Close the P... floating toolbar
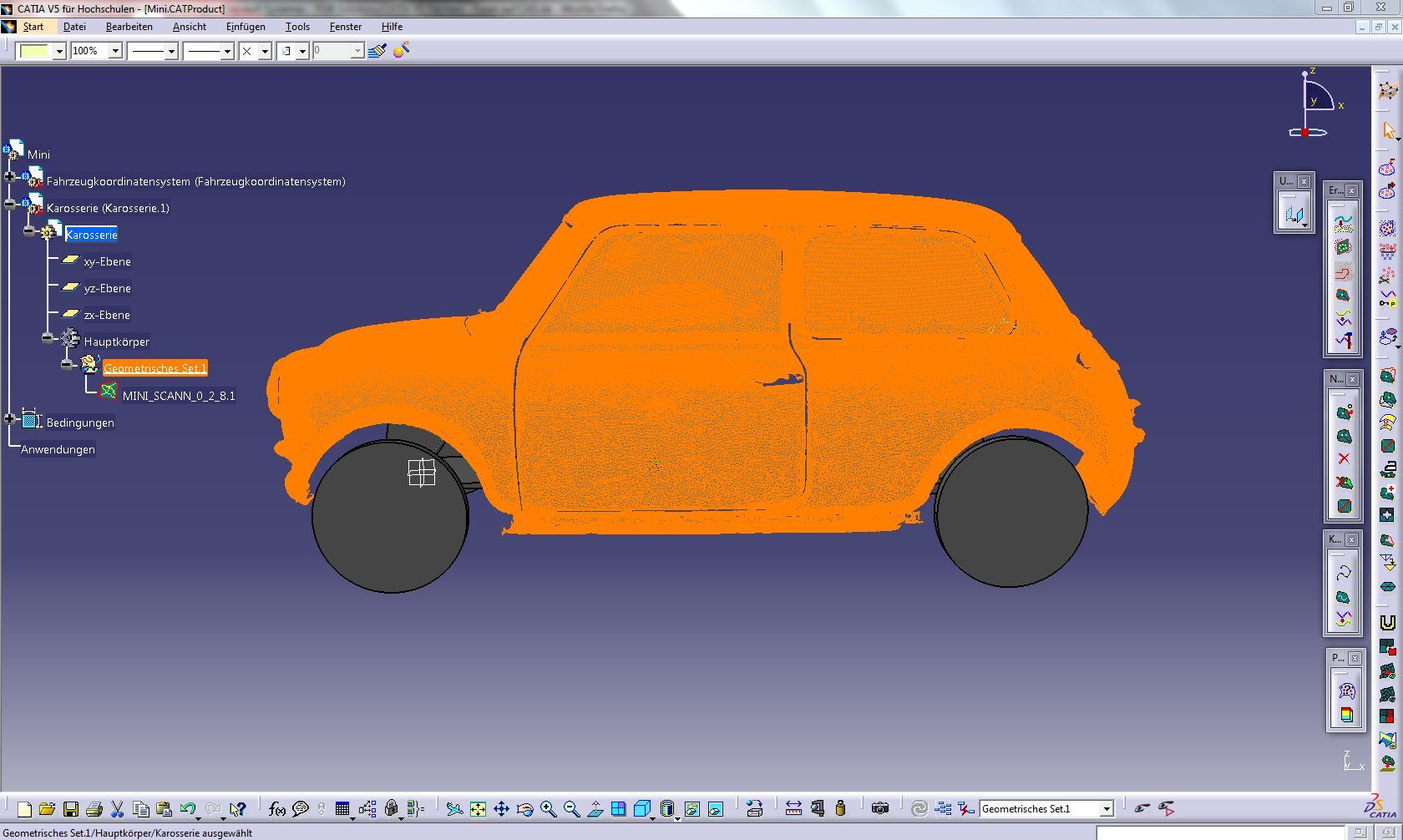1403x840 pixels. tap(1355, 658)
